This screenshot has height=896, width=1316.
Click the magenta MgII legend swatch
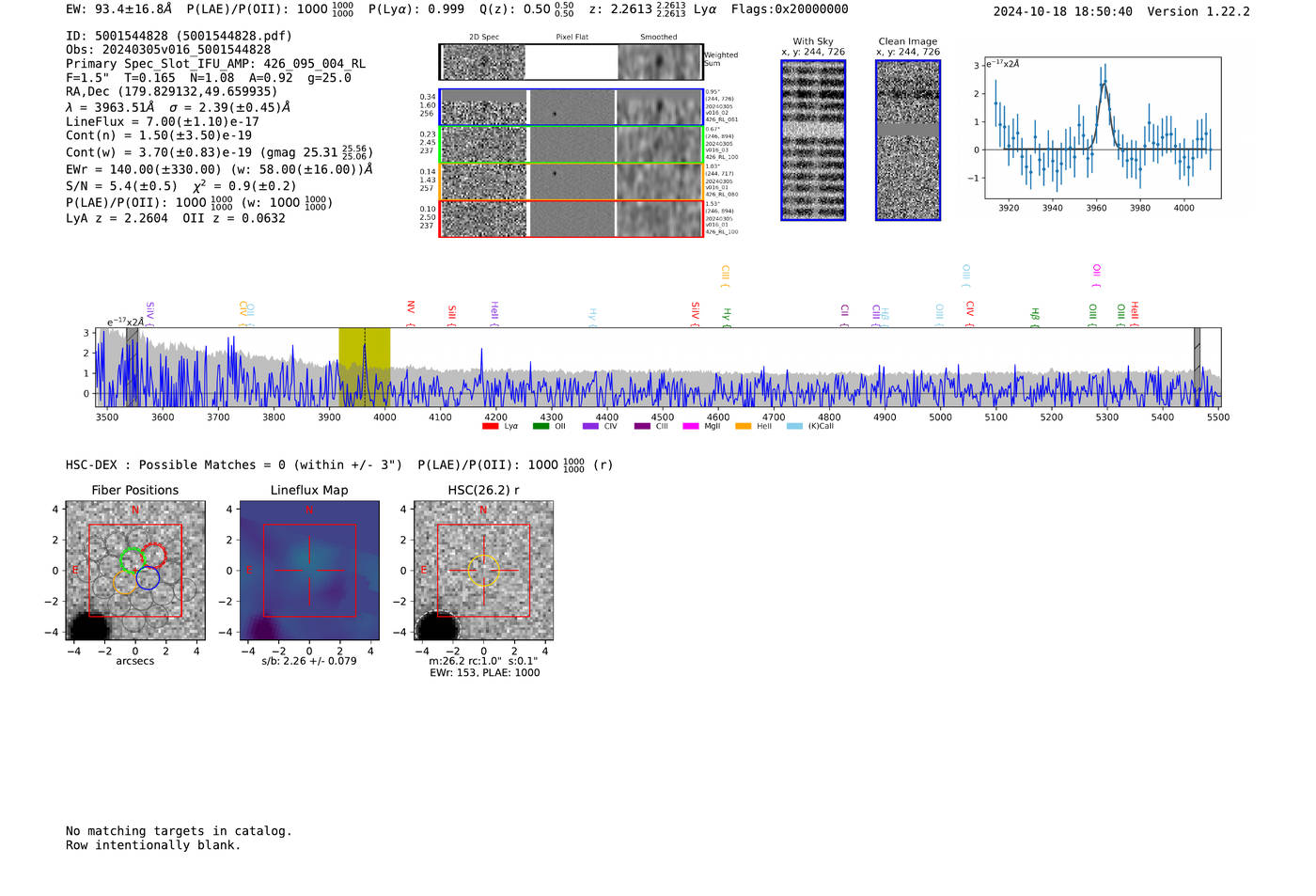691,427
